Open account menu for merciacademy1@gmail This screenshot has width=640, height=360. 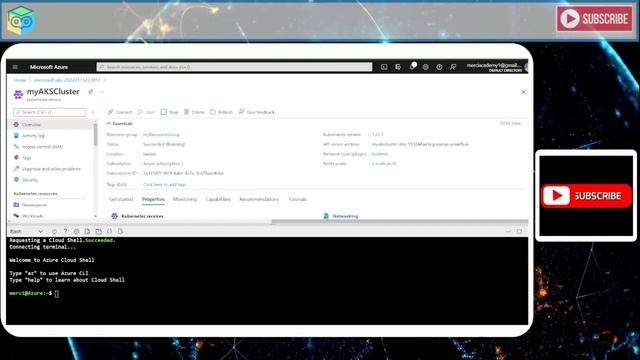pos(496,67)
